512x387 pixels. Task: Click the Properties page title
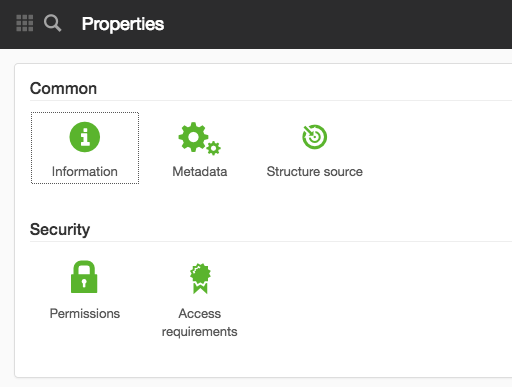click(x=123, y=24)
